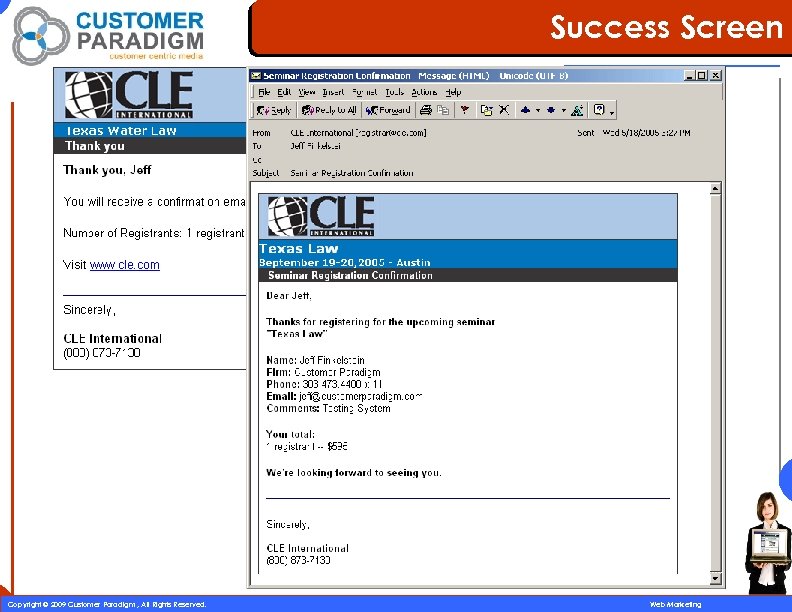
Task: Click the Subject line 'Seminar Registration Confirmation'
Action: [x=352, y=173]
